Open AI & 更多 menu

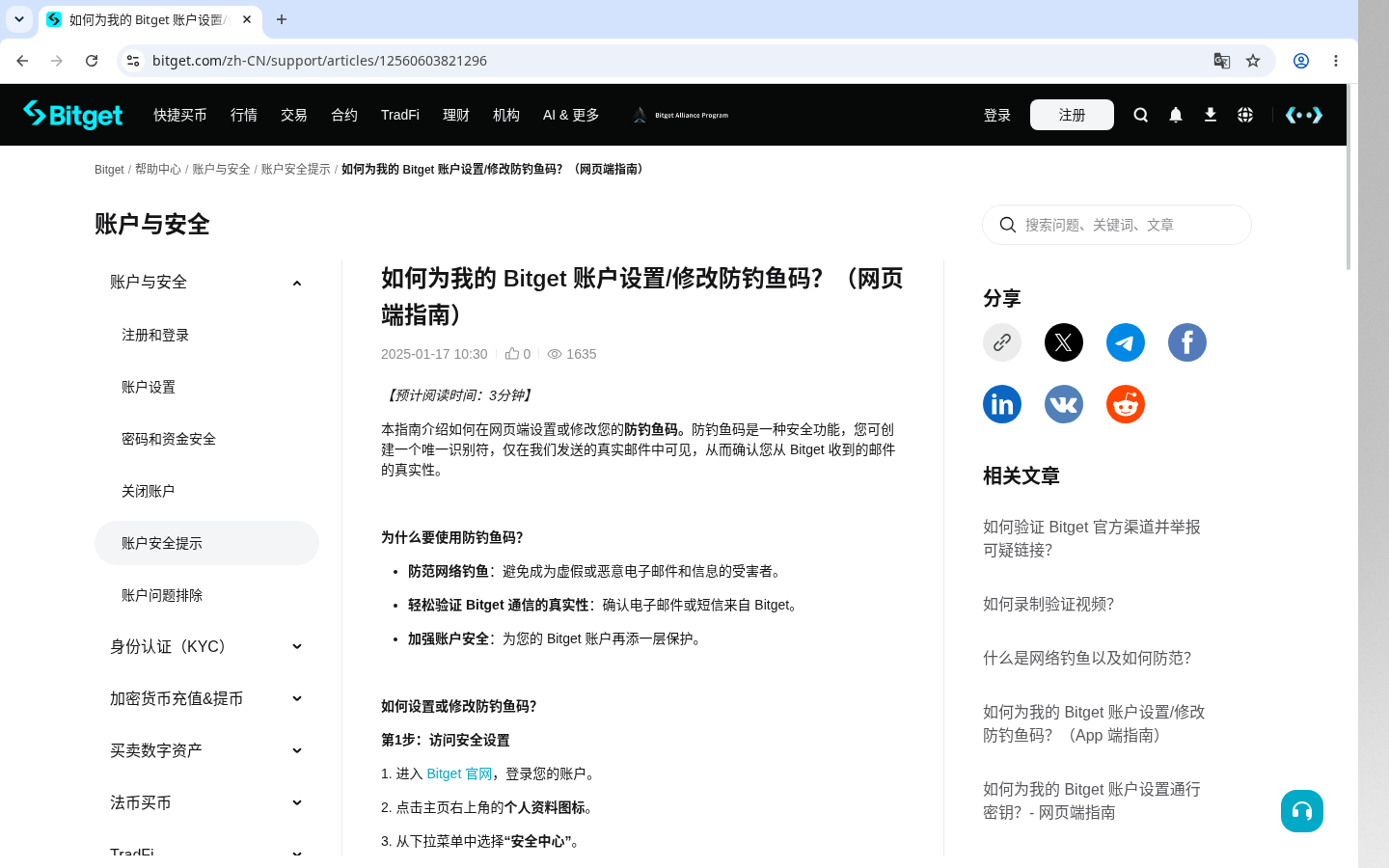[571, 115]
